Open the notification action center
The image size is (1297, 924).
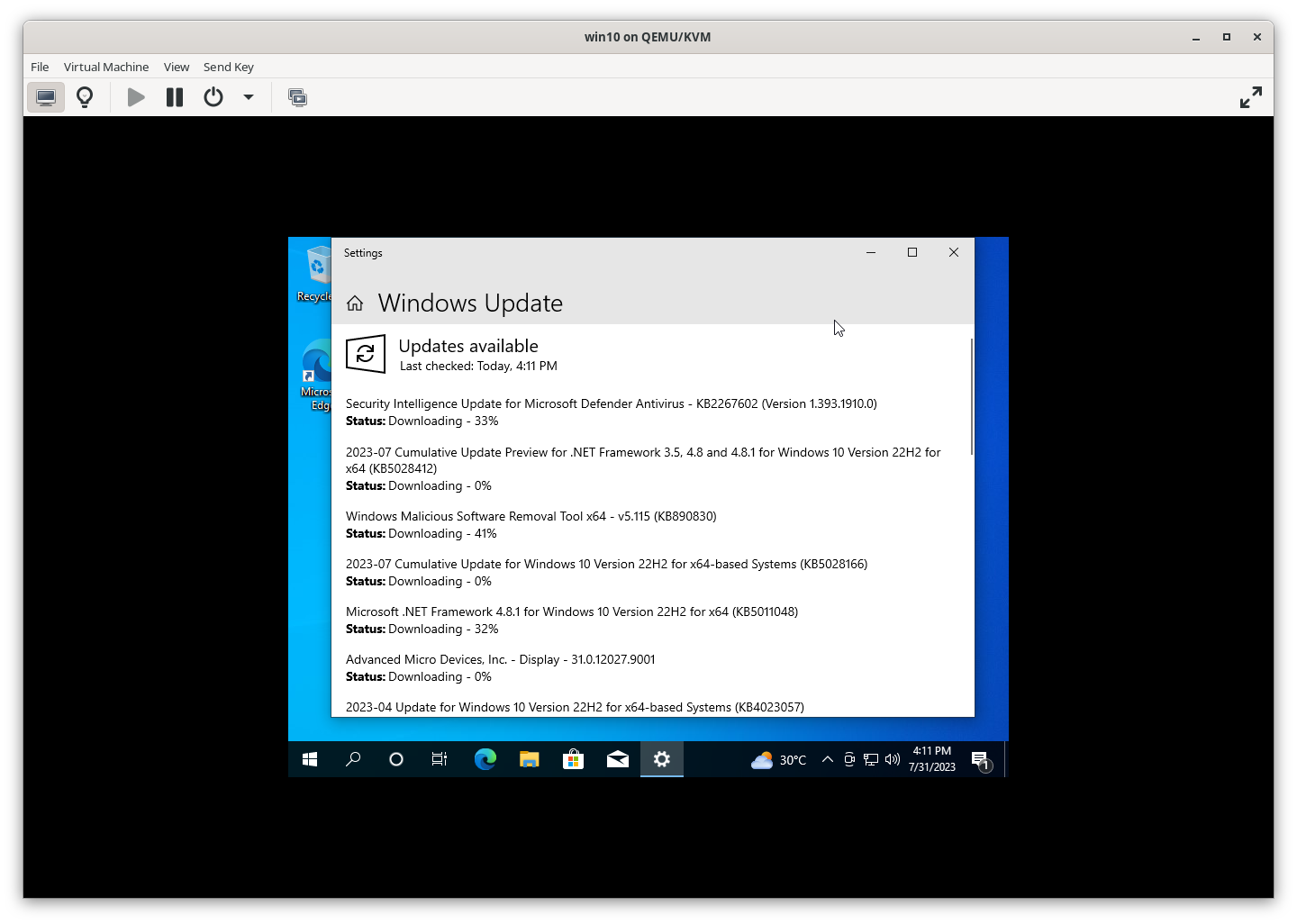[x=981, y=760]
